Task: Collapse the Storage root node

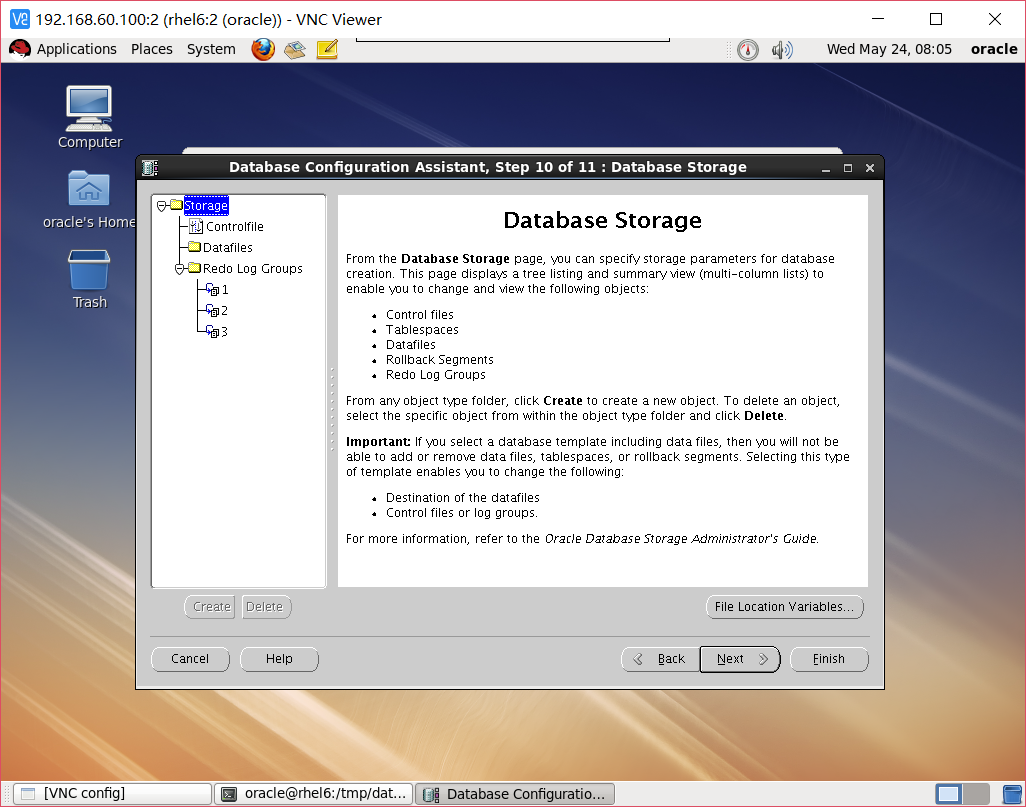Action: [160, 205]
